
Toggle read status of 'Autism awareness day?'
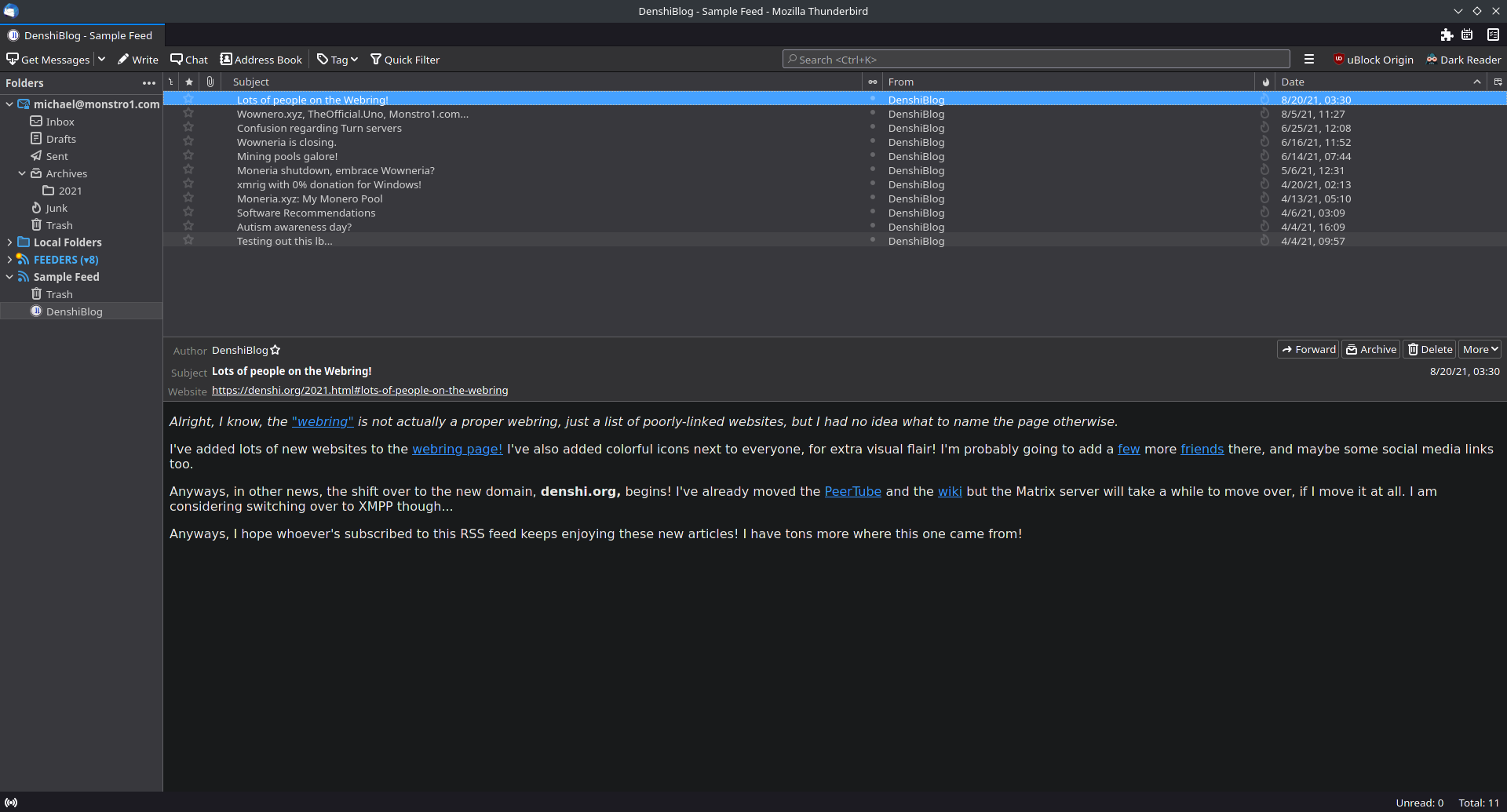coord(872,226)
